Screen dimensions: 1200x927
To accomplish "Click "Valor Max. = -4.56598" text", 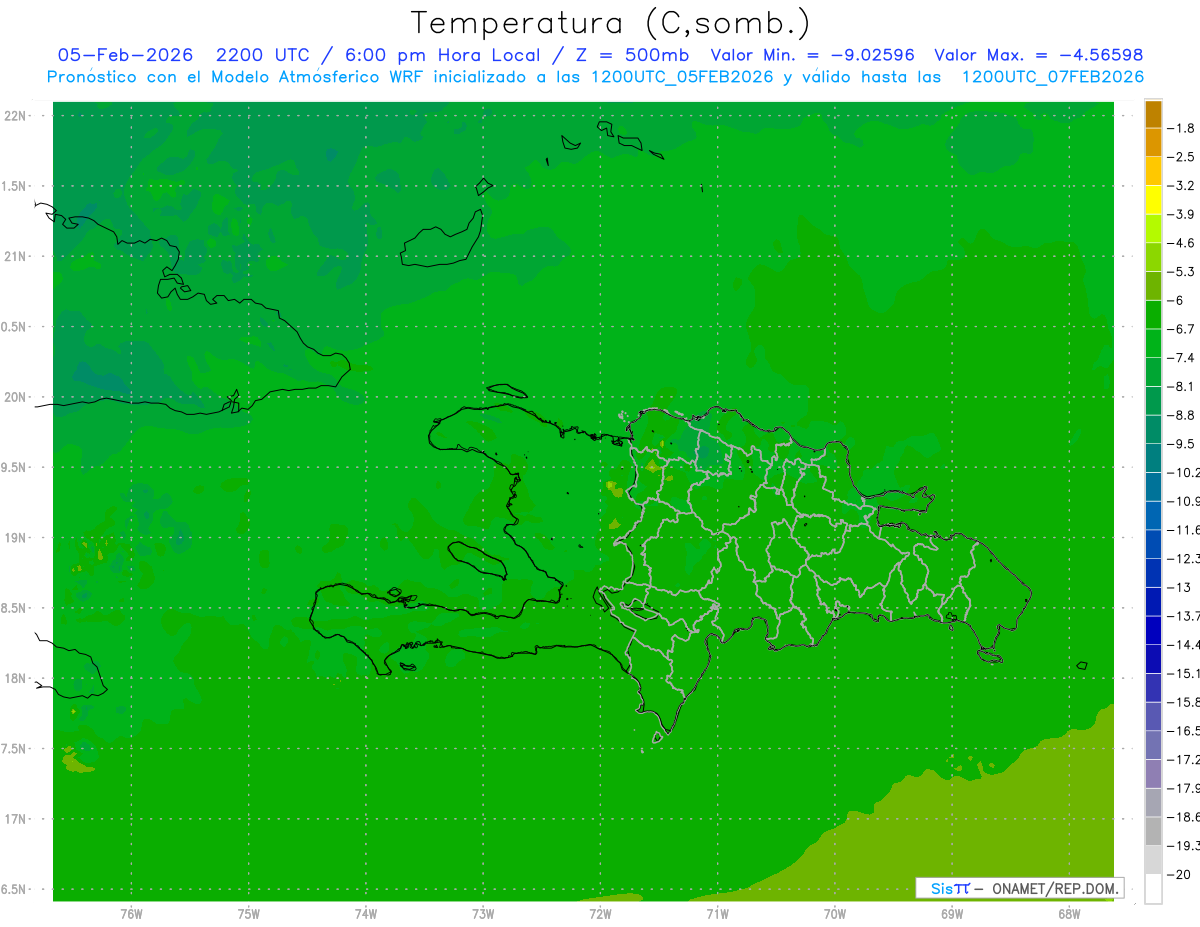I will click(x=1038, y=55).
